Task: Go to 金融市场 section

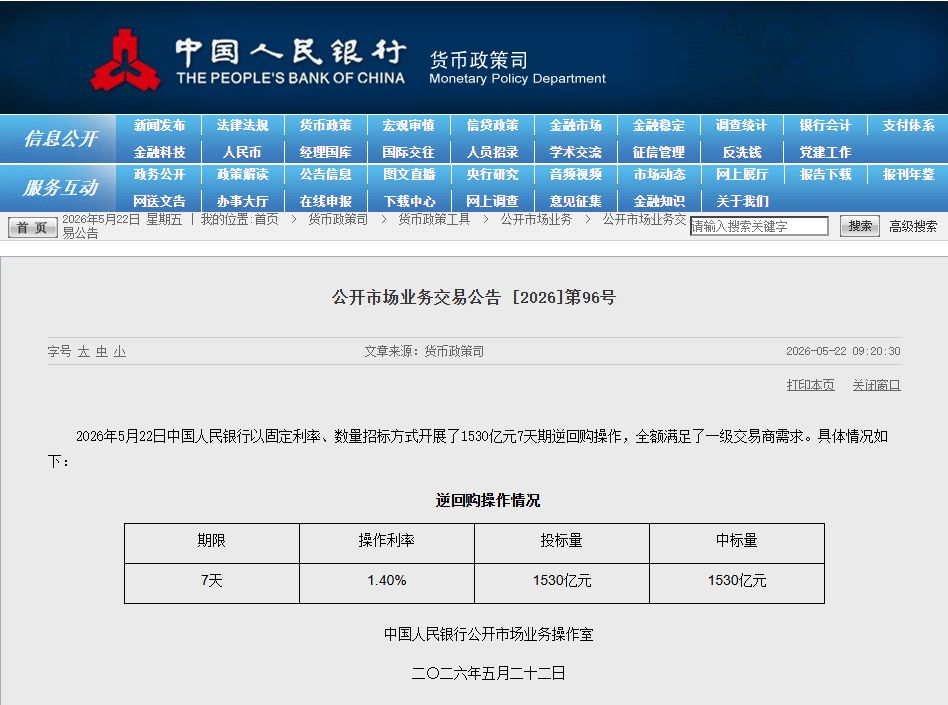Action: tap(576, 125)
